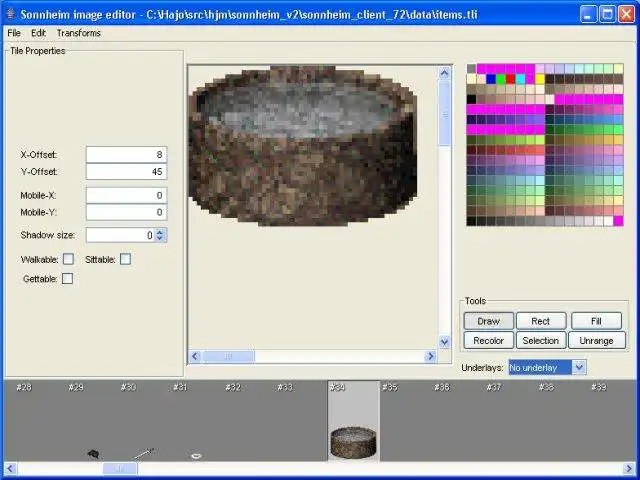The image size is (640, 480).
Task: Click the canvas vertical scroll down arrow
Action: click(445, 341)
